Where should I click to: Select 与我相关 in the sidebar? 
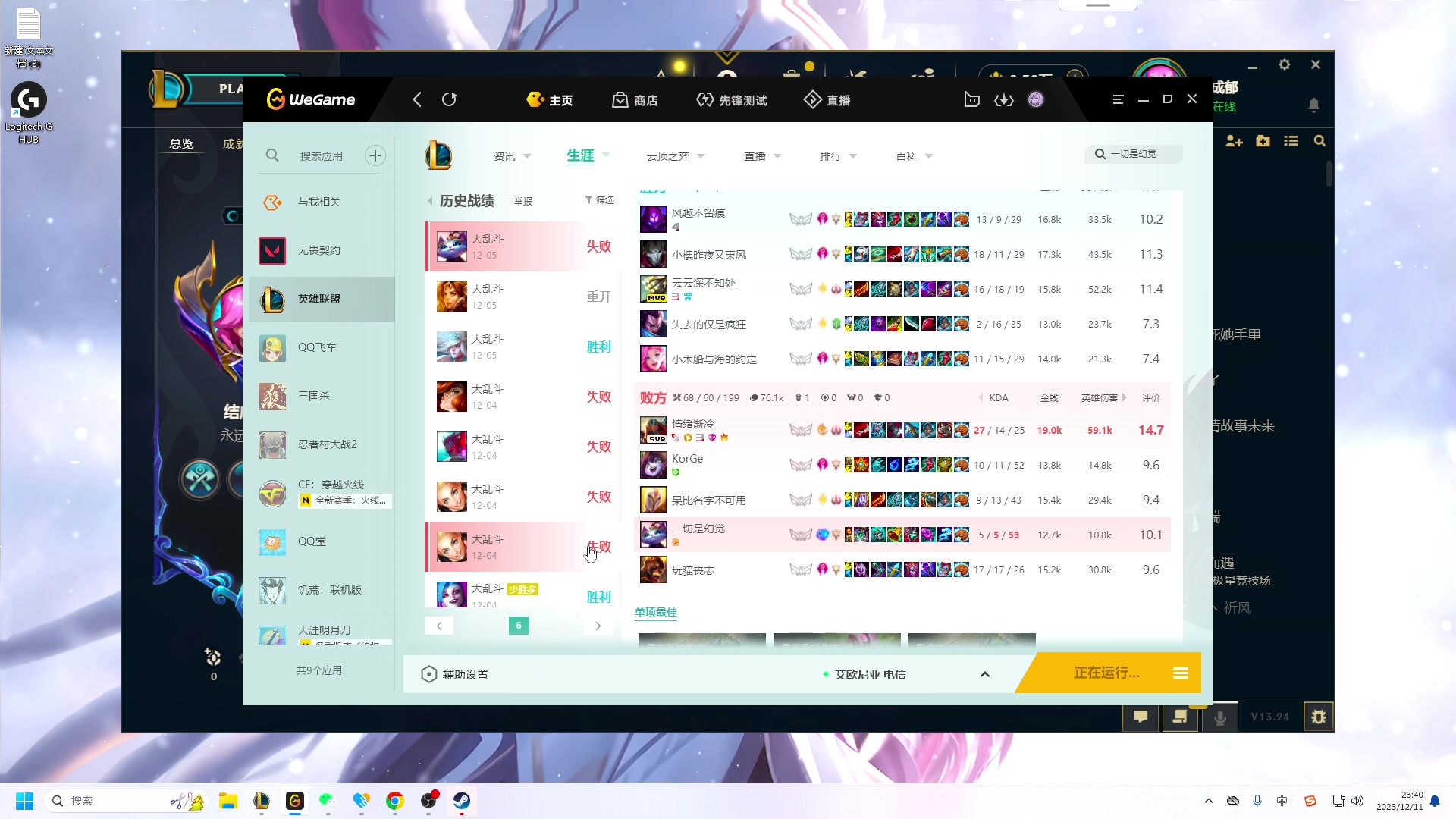point(322,202)
